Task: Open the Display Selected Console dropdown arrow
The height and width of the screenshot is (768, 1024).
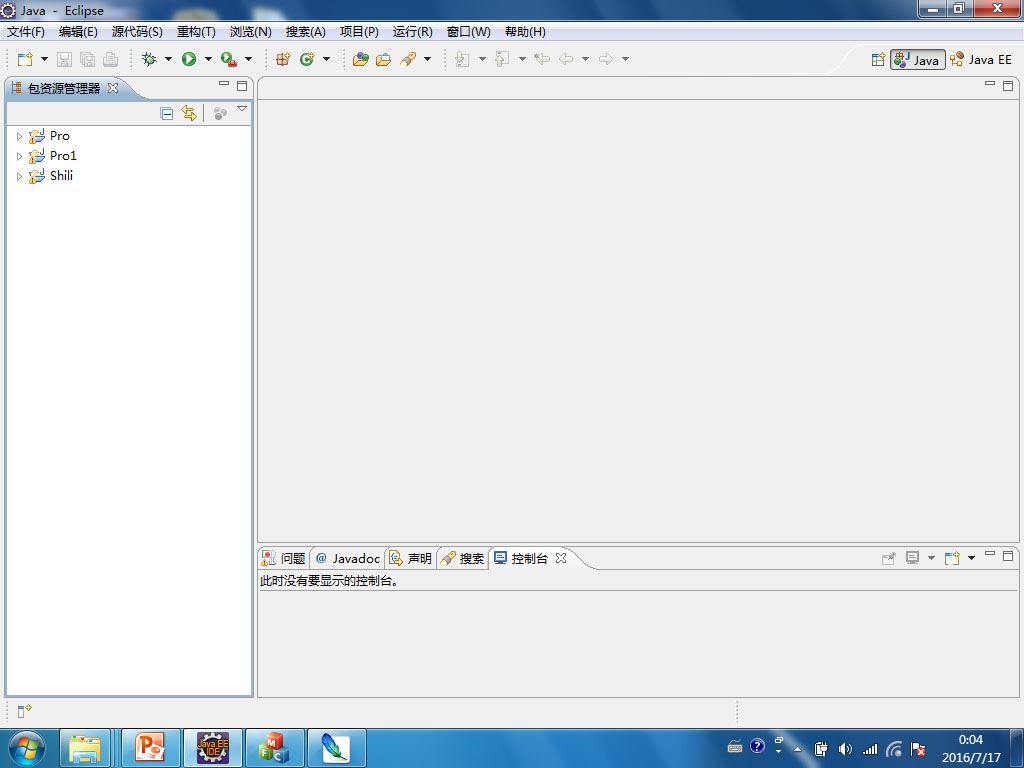Action: point(931,558)
